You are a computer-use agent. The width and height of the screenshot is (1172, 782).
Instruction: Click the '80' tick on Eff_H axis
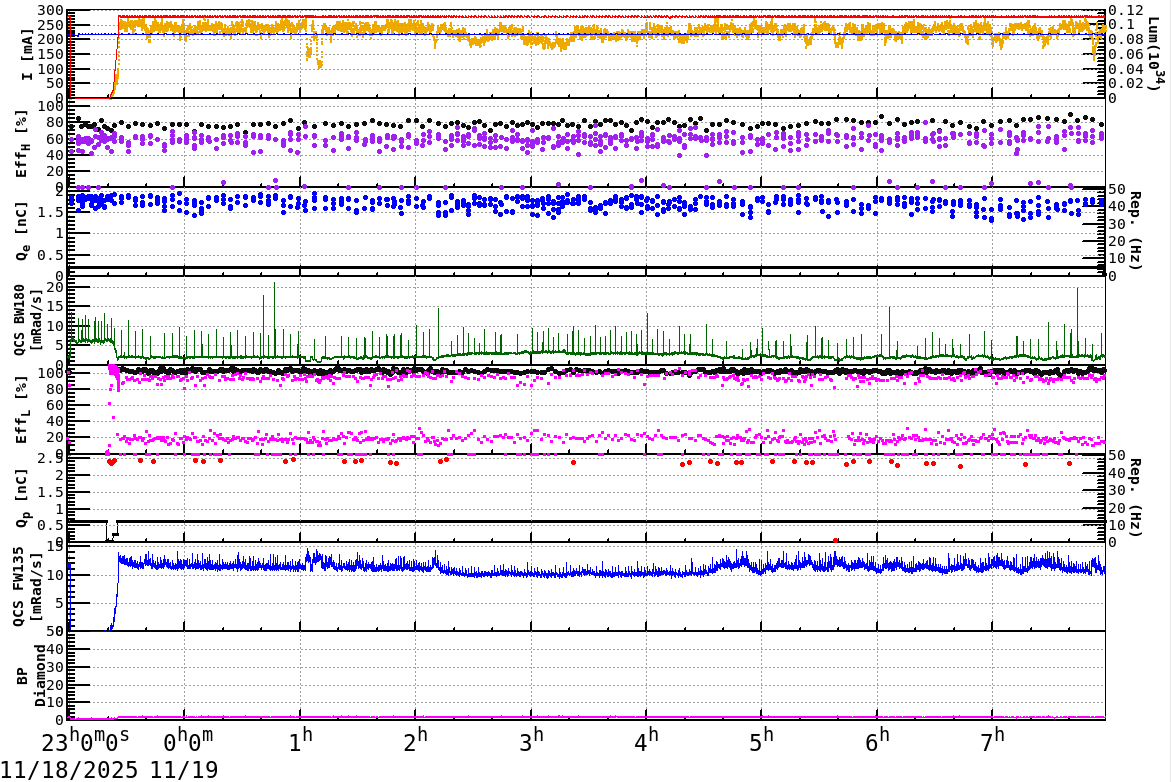(55, 123)
